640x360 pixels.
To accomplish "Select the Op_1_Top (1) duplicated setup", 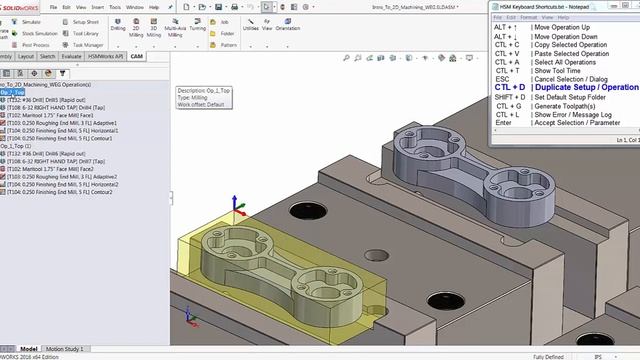I will (16, 146).
